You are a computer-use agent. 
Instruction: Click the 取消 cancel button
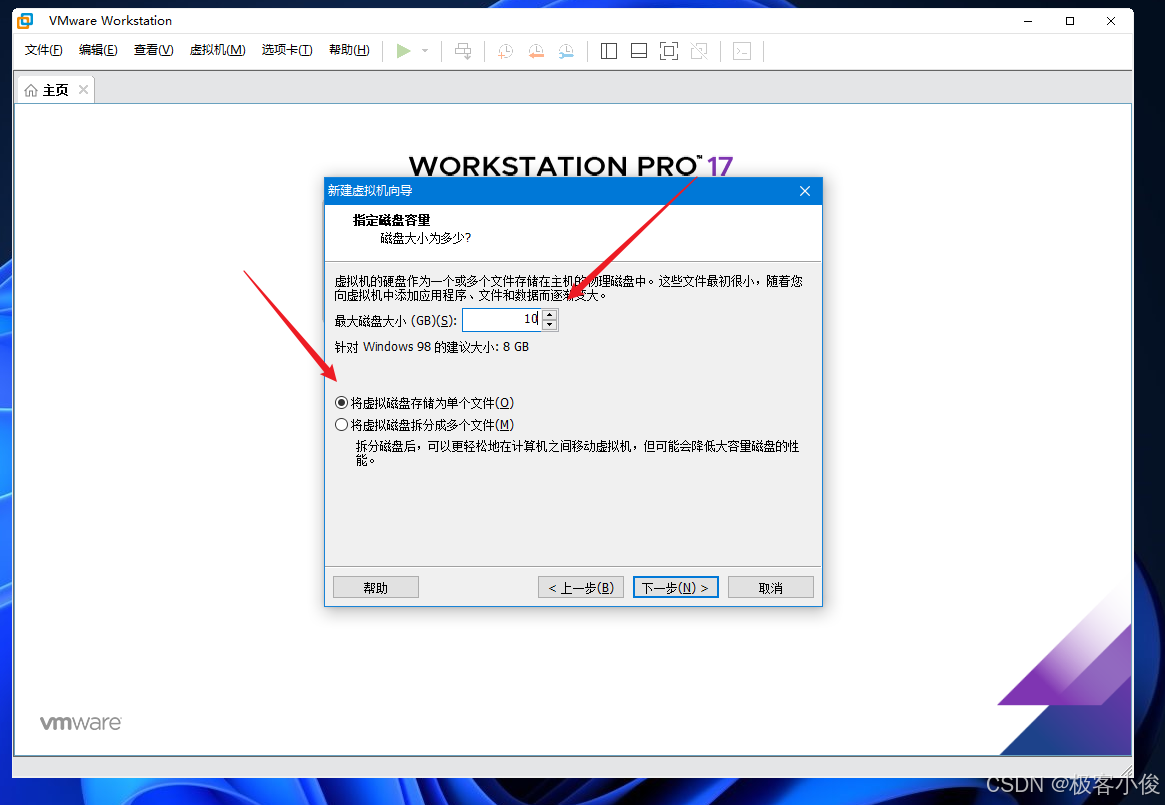click(770, 587)
